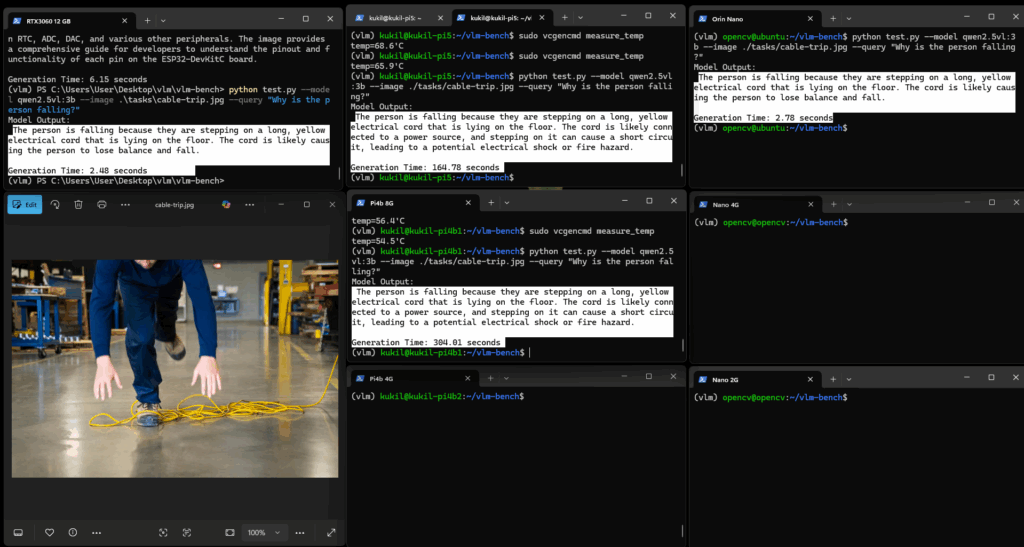Click the displayed cable-trip photo
This screenshot has height=547, width=1024.
(175, 354)
